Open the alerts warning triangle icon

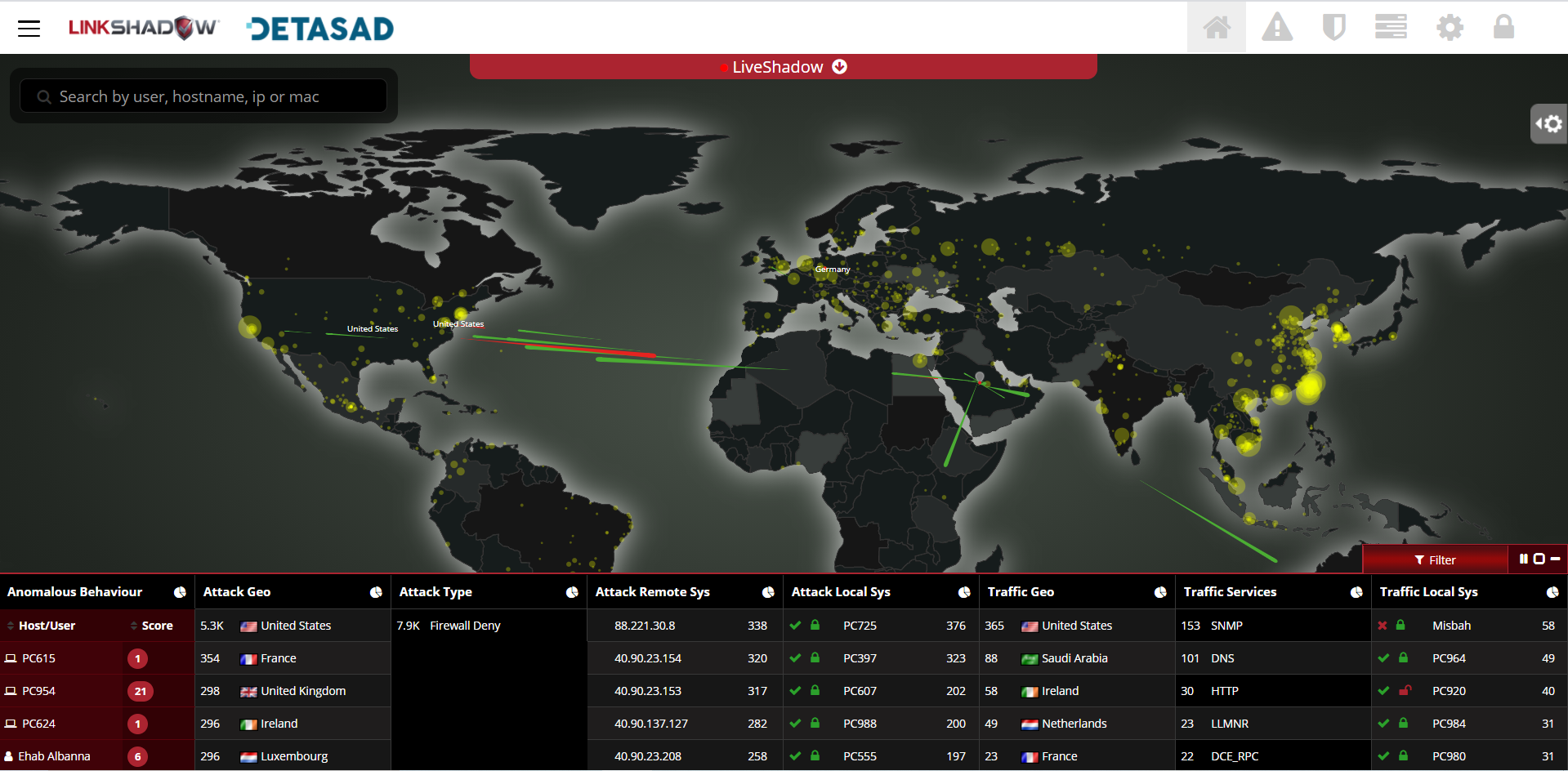1276,28
